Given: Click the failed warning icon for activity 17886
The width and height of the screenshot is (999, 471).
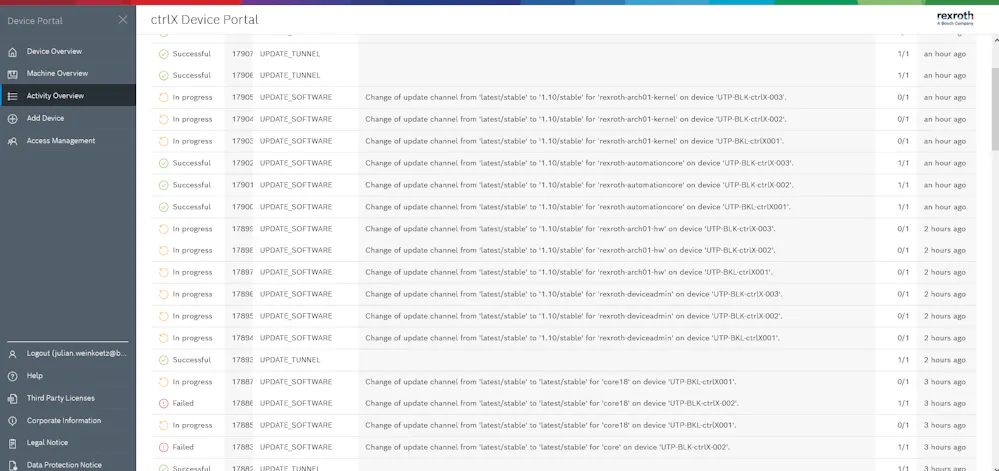Looking at the screenshot, I should (x=164, y=403).
